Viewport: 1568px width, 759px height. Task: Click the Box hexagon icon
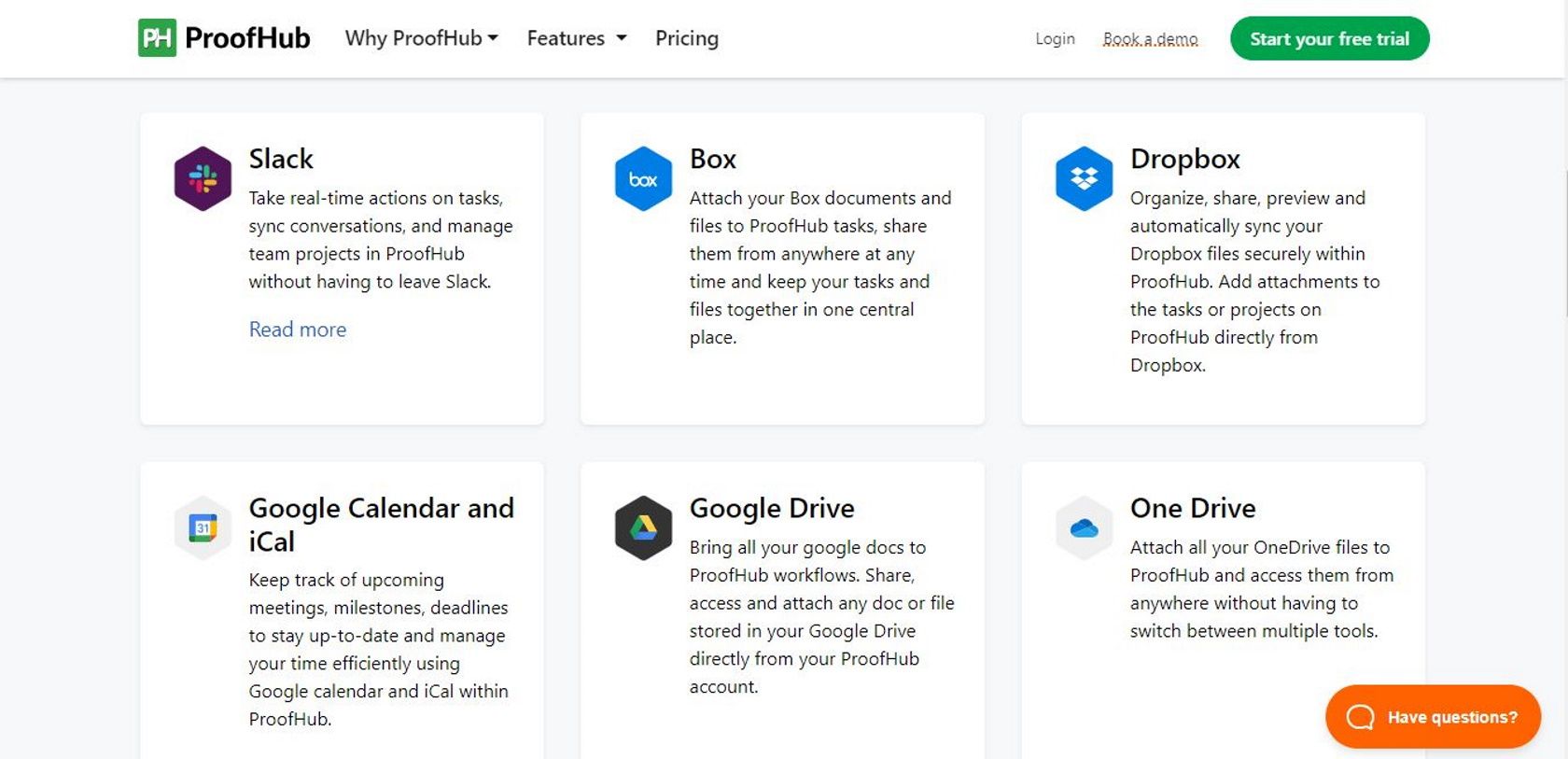tap(643, 178)
